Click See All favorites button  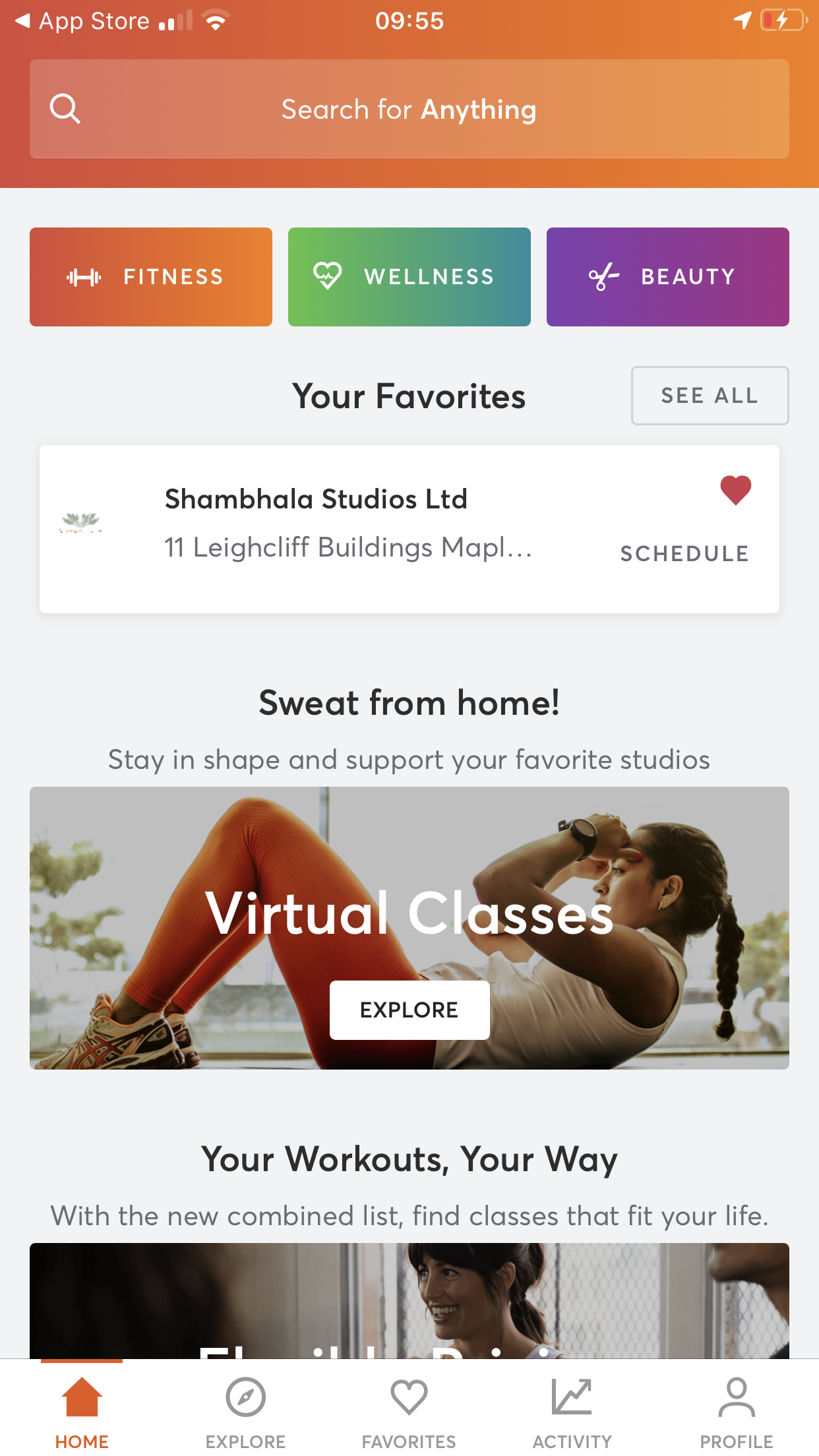(710, 396)
